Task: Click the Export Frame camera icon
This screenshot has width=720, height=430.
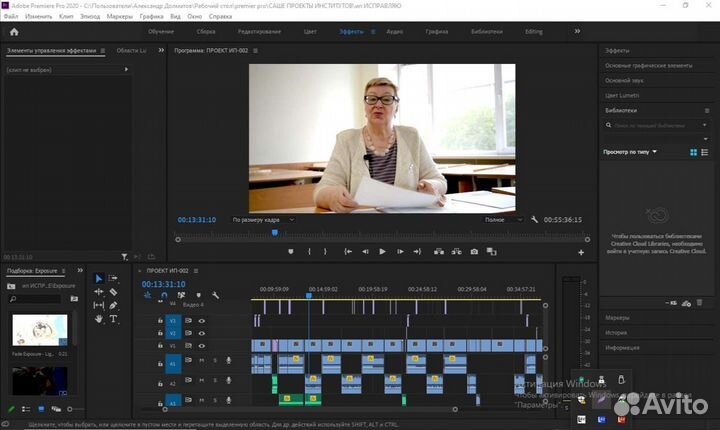Action: click(x=474, y=252)
